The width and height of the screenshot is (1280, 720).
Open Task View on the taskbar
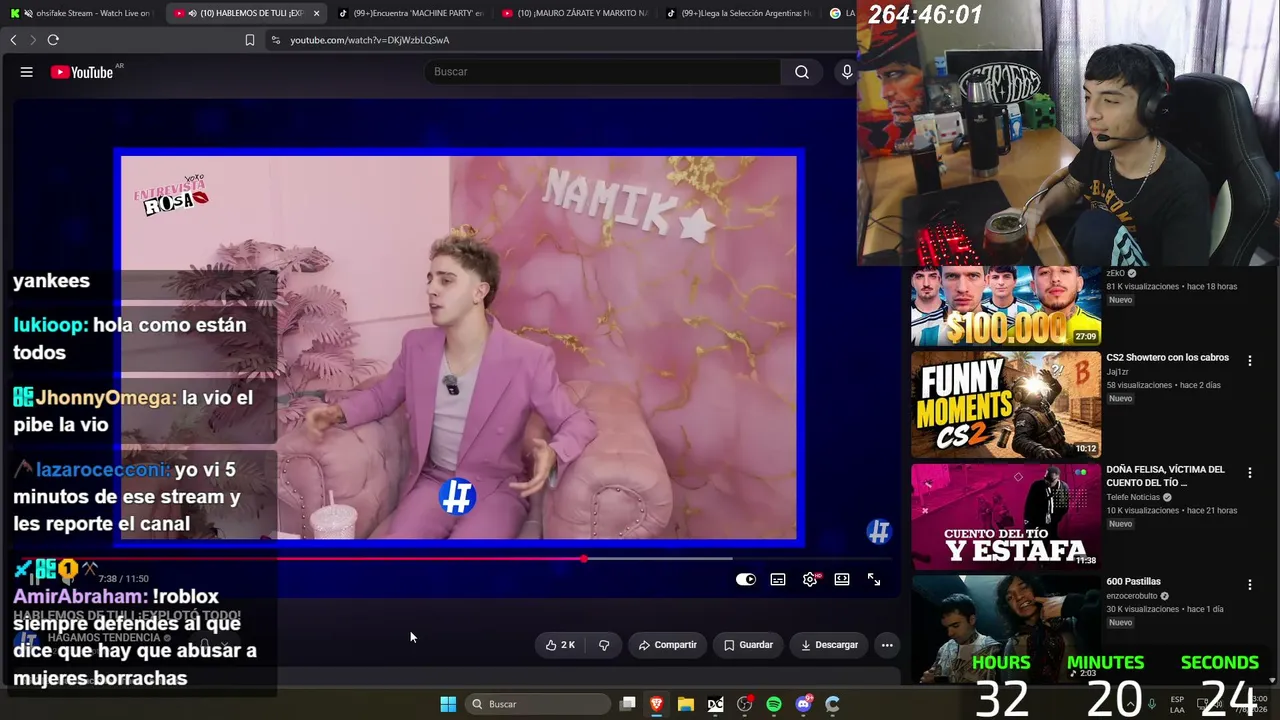[627, 704]
